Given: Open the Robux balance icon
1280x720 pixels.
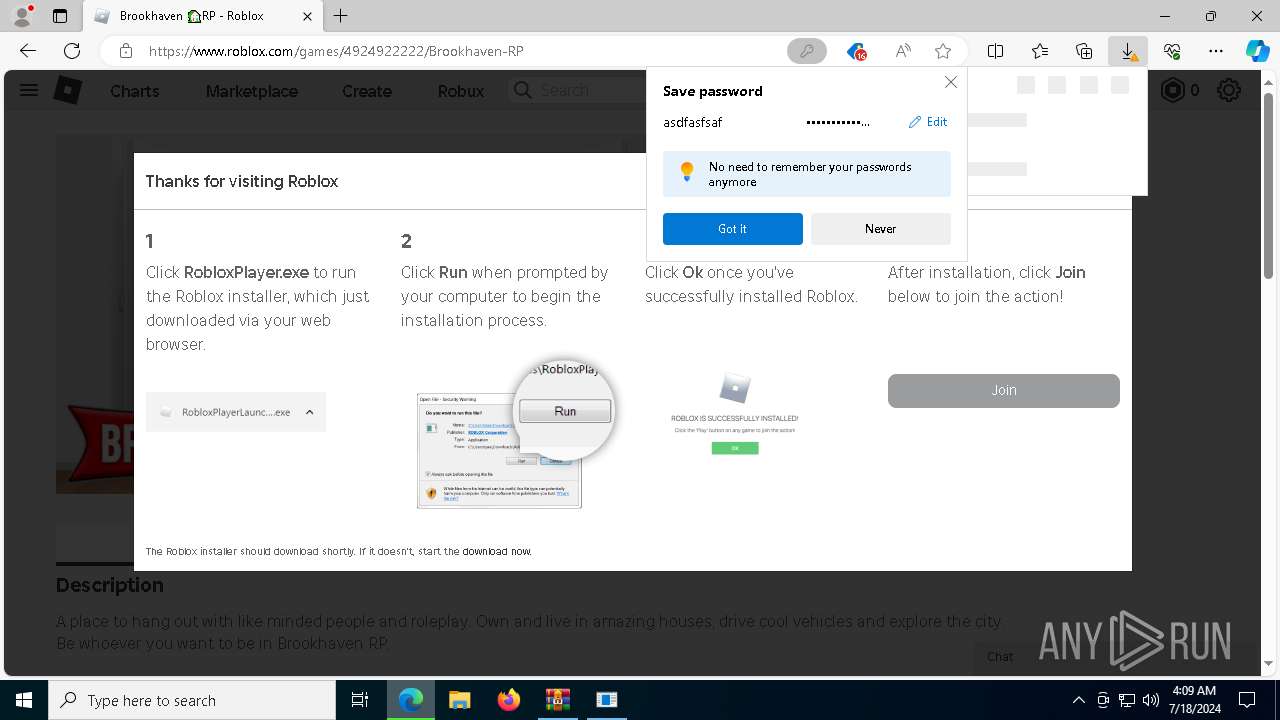Looking at the screenshot, I should pyautogui.click(x=1172, y=90).
